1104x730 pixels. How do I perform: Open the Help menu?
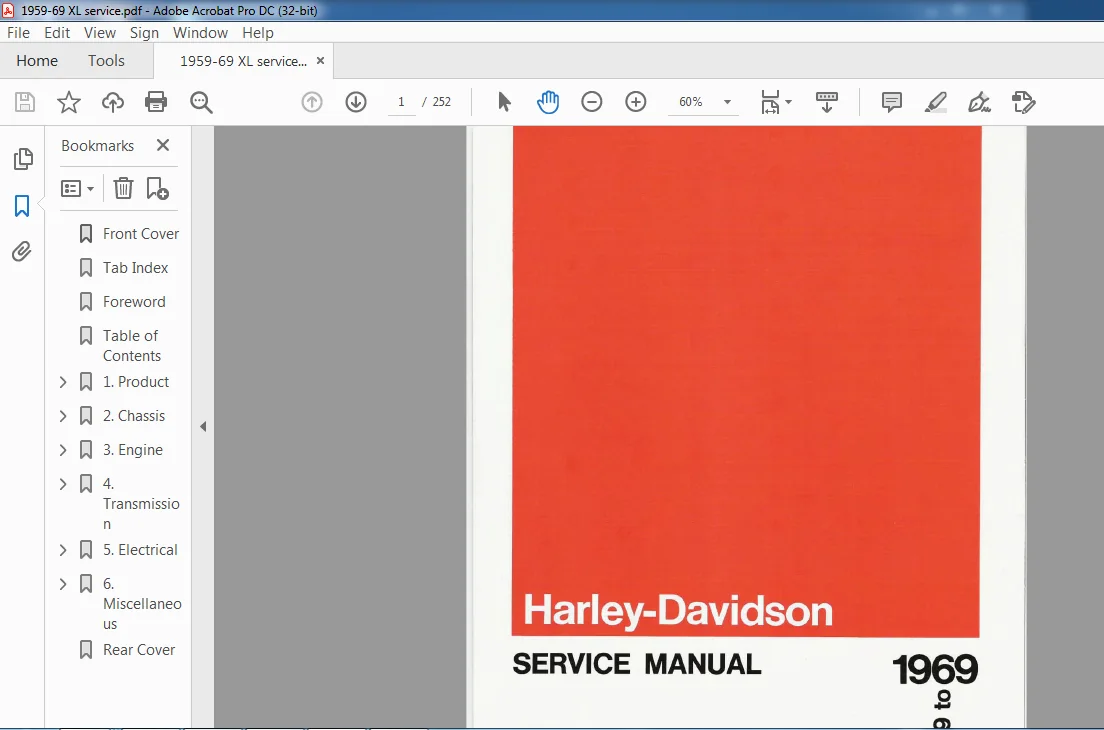pos(258,33)
